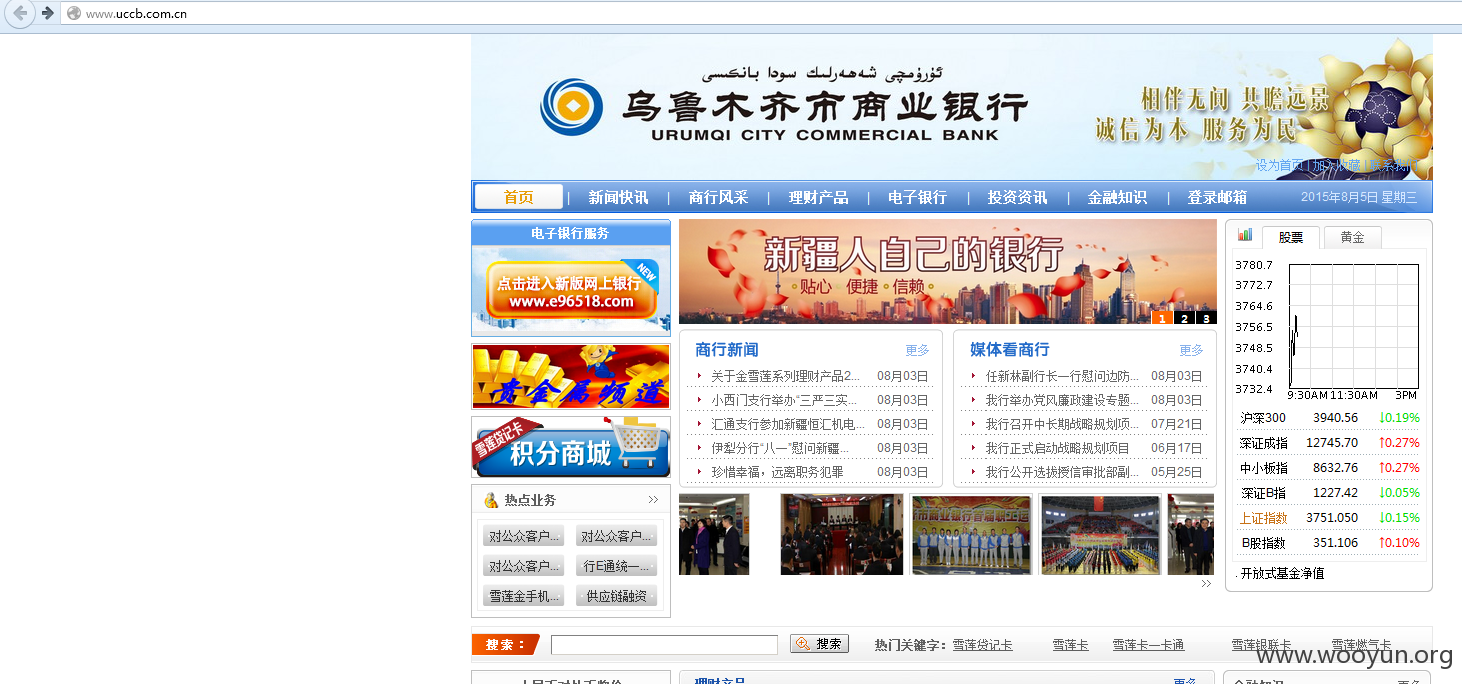Viewport: 1462px width, 684px height.
Task: Open the 登录邮箱 navigation item
Action: 1217,198
